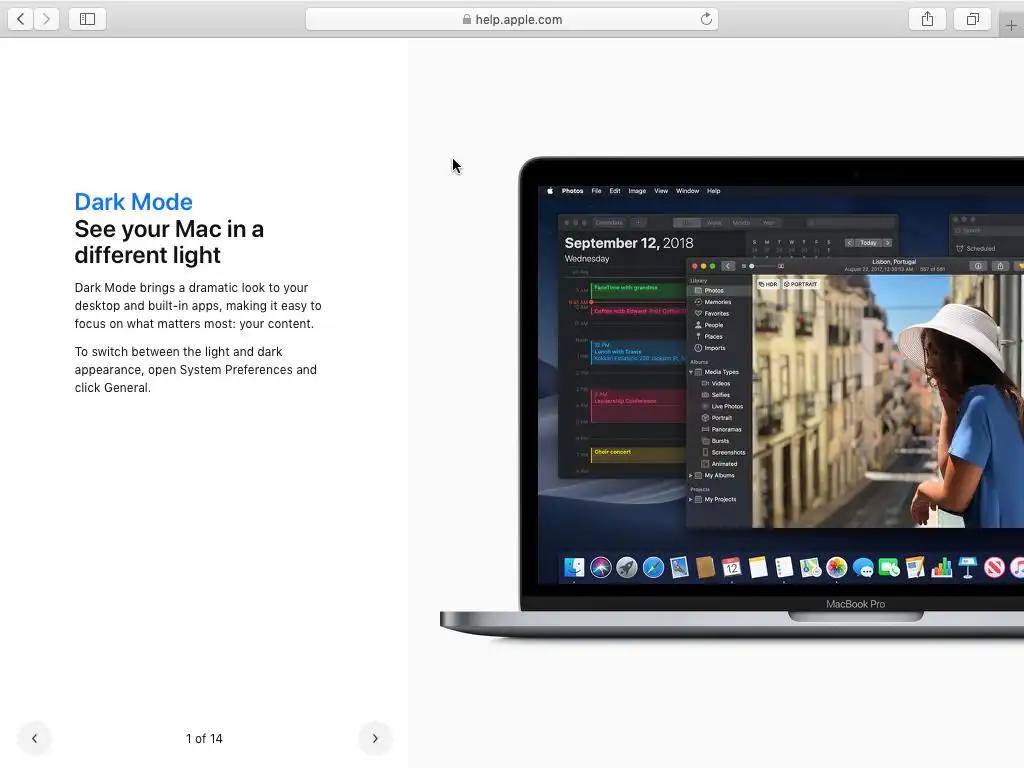Click the Keynote podium icon in pictured Dock
Image resolution: width=1024 pixels, height=768 pixels.
[x=968, y=568]
